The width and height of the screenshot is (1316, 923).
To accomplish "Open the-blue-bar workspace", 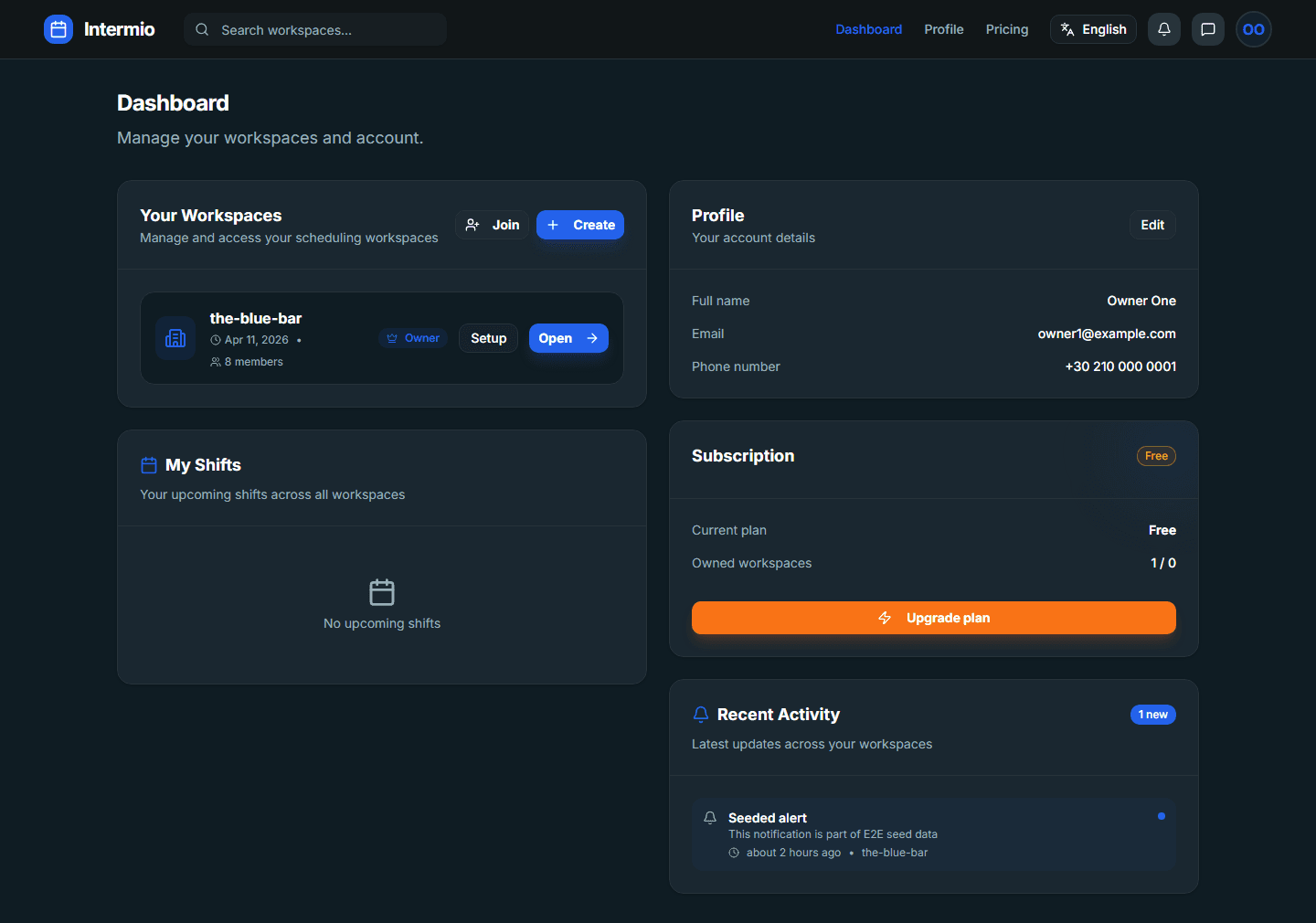I will click(x=568, y=338).
